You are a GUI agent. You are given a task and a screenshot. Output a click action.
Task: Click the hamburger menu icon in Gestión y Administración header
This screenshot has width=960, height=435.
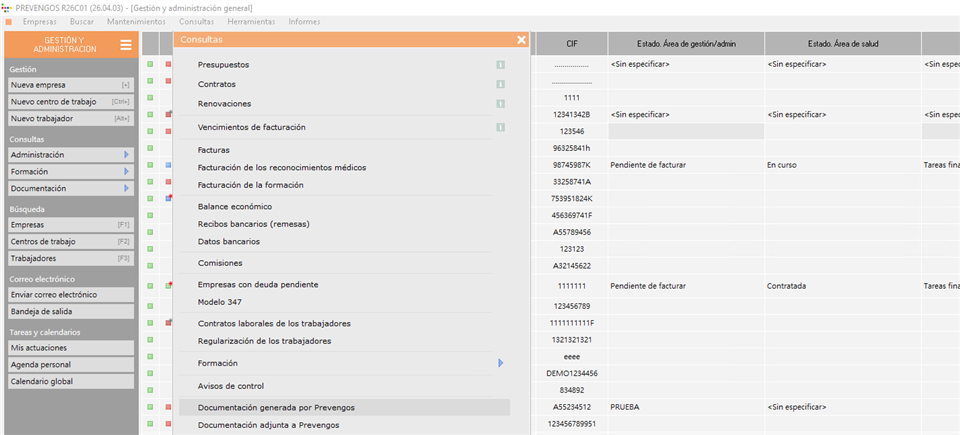(125, 44)
